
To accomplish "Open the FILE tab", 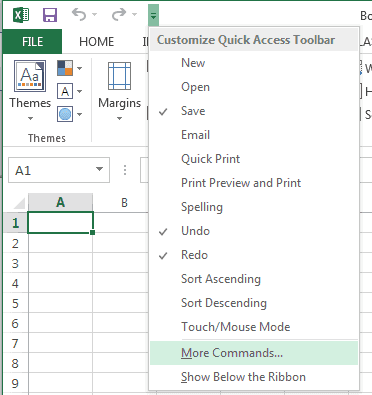I will 32,42.
